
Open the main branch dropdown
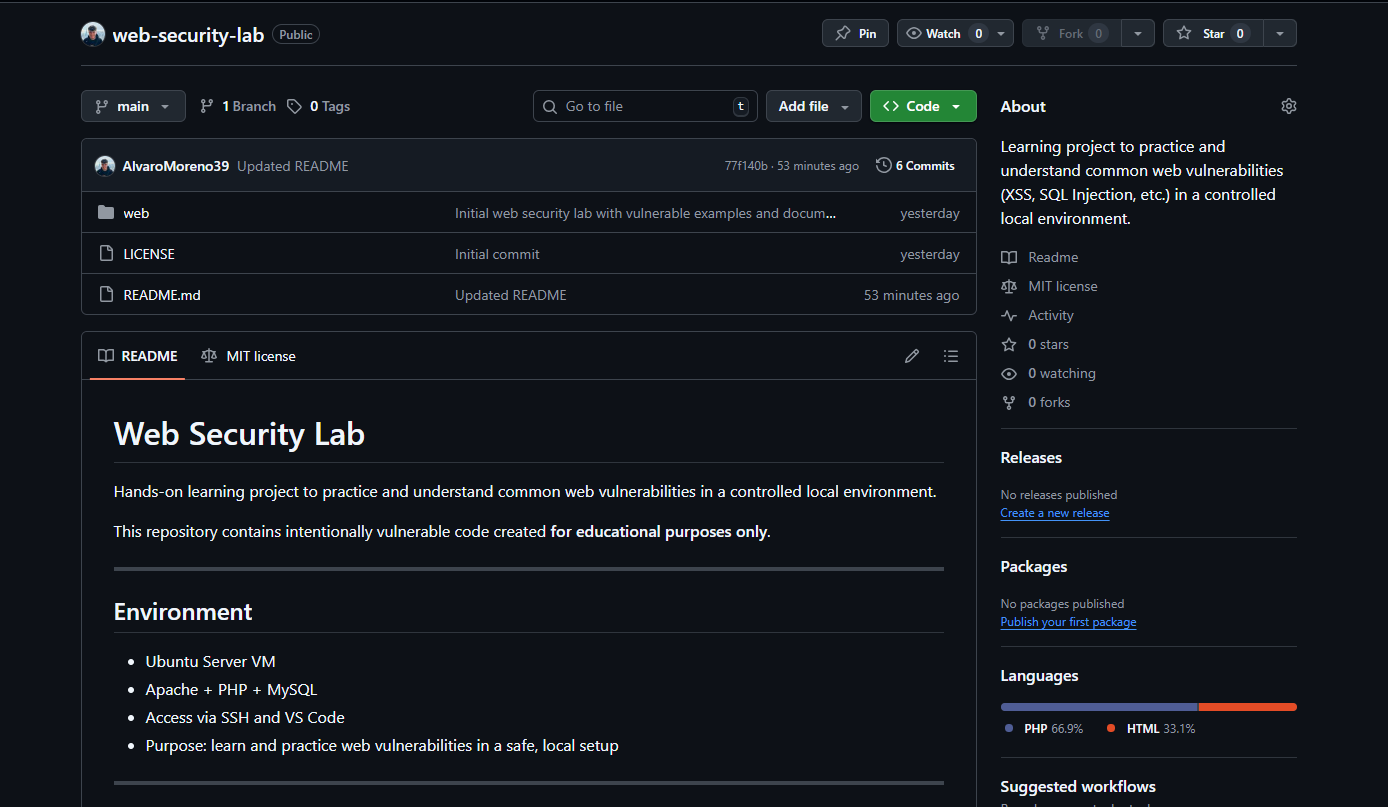click(133, 105)
